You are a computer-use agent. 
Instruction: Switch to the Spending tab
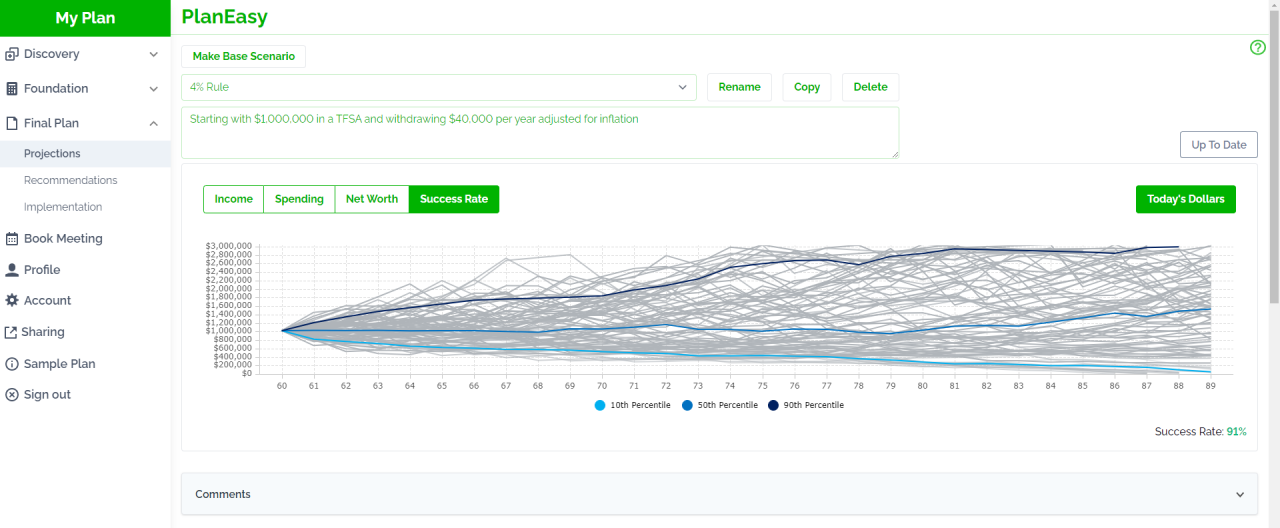[x=299, y=199]
